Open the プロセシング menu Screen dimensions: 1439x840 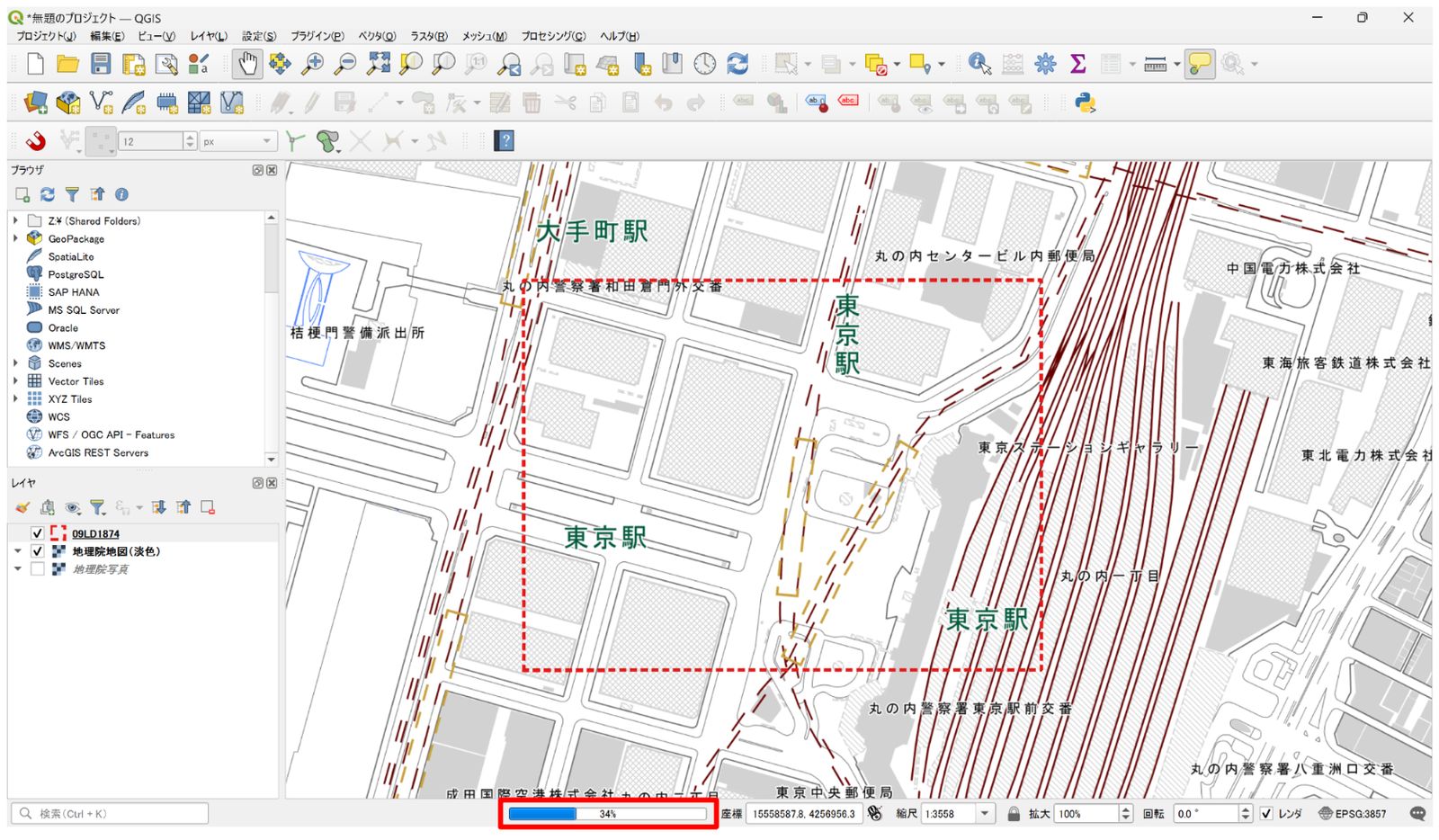(x=553, y=36)
